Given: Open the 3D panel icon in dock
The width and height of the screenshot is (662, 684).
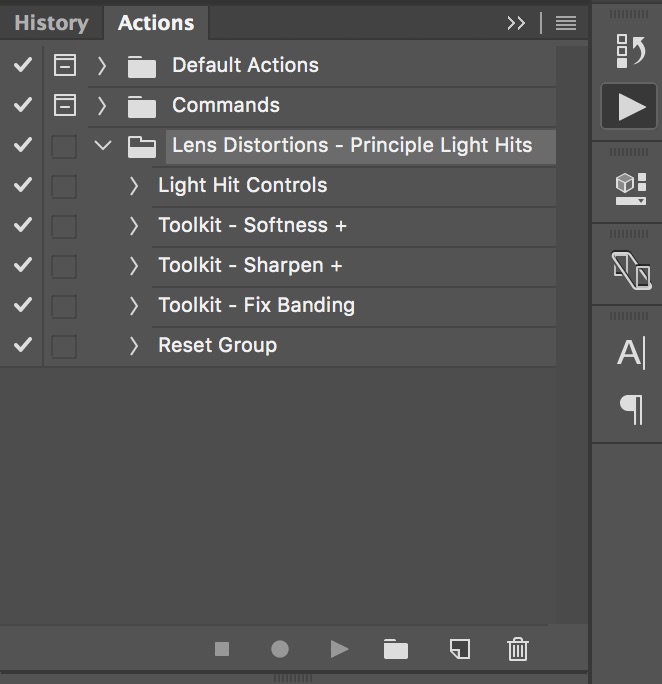Looking at the screenshot, I should pyautogui.click(x=631, y=189).
